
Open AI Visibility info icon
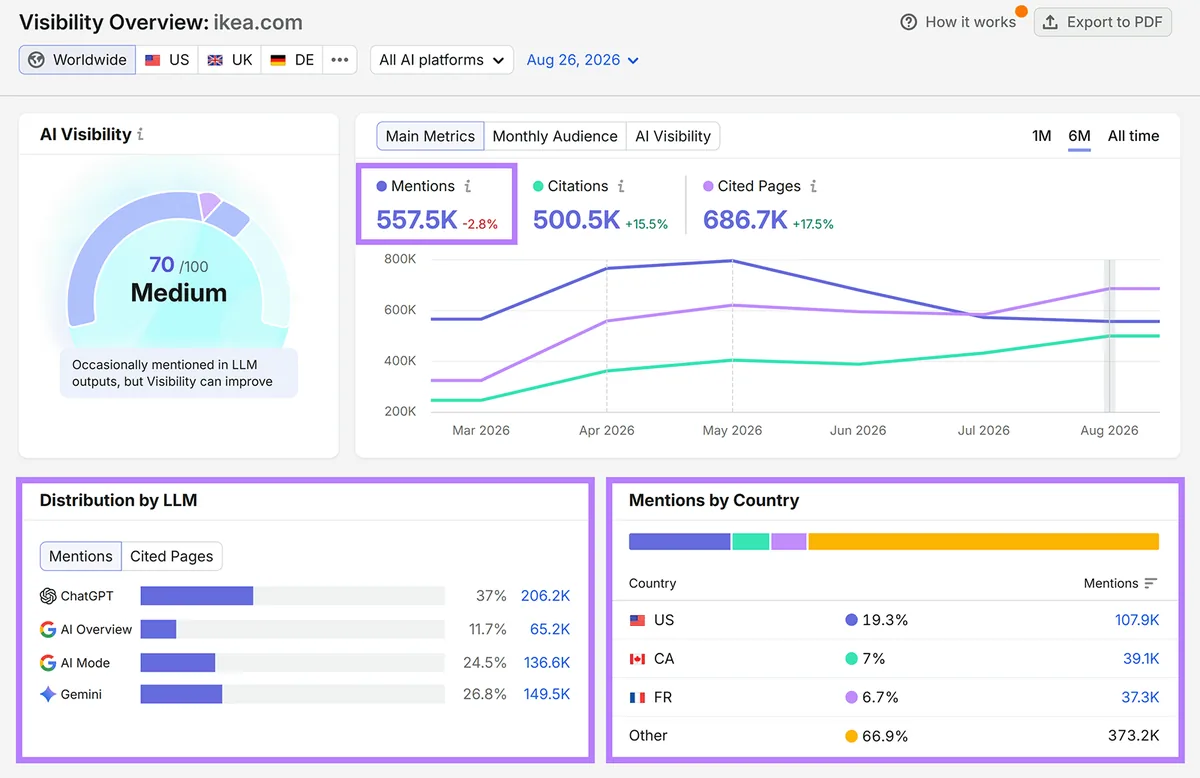pyautogui.click(x=140, y=134)
